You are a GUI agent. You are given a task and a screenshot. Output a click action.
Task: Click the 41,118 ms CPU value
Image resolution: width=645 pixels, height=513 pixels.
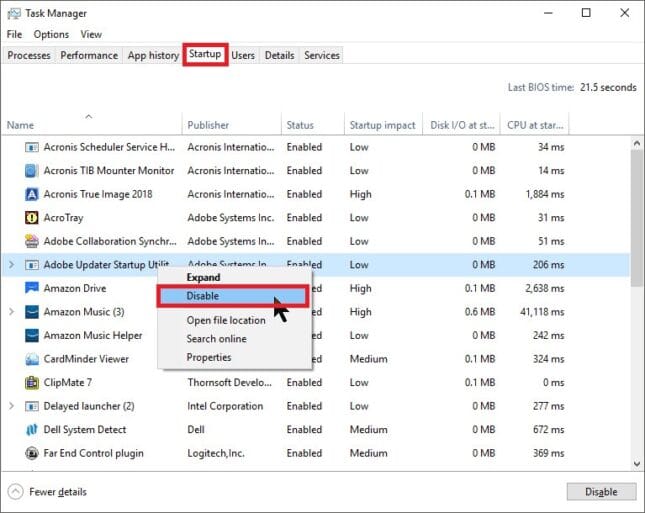[x=542, y=312]
